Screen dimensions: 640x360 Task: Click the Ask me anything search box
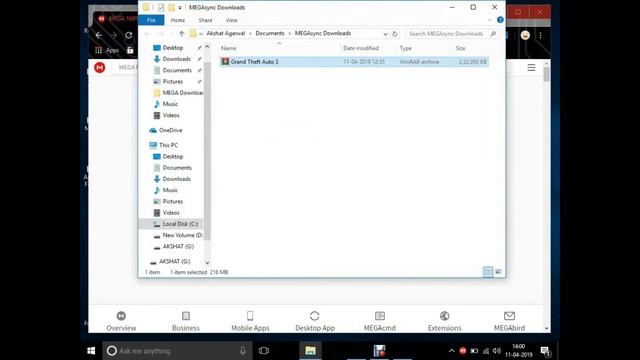[x=178, y=351]
